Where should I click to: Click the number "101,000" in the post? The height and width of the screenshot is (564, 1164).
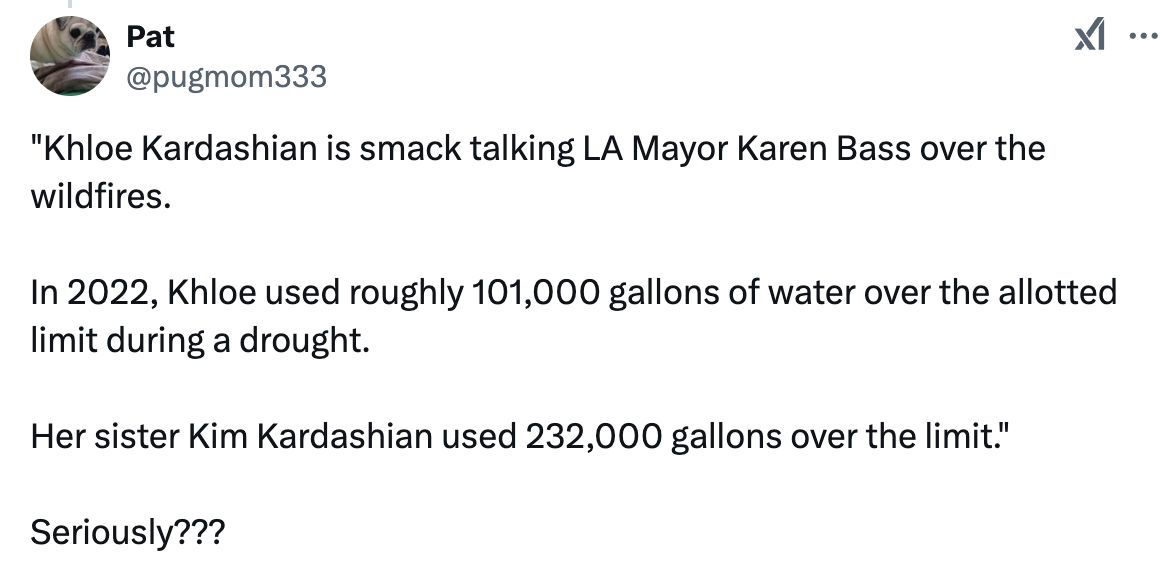(534, 293)
